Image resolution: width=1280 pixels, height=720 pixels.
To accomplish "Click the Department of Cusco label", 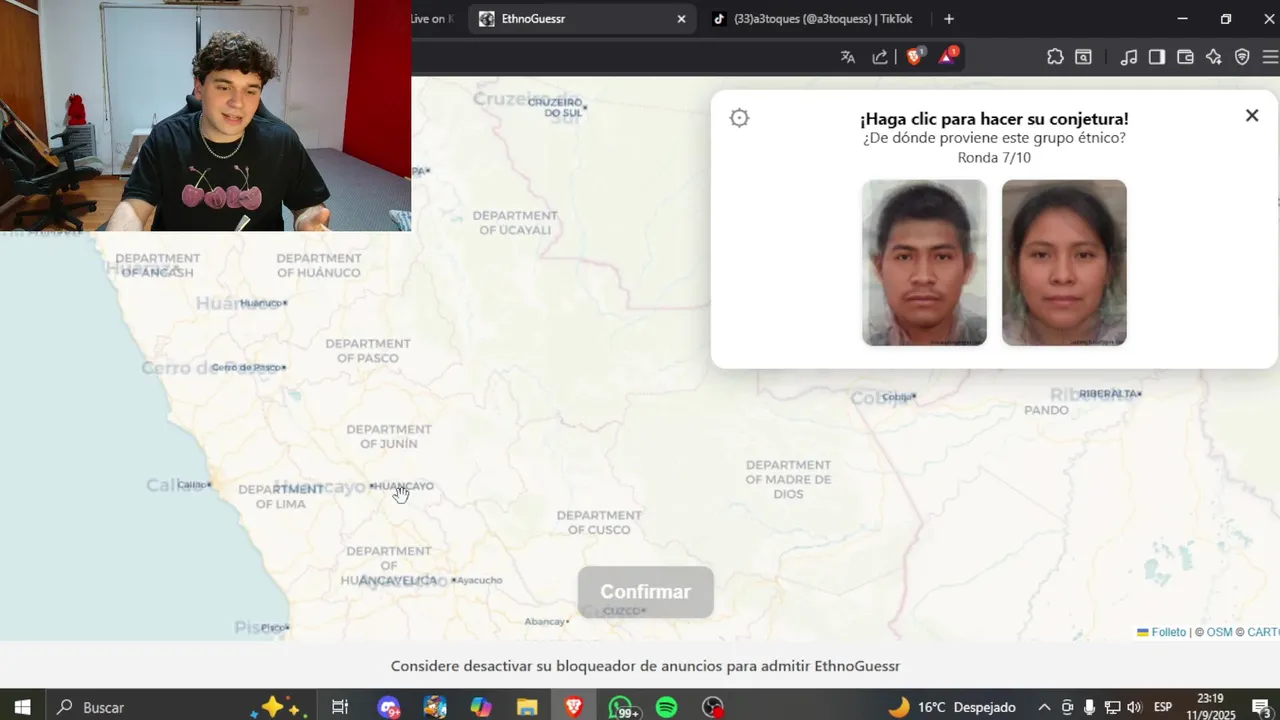I will tap(600, 522).
